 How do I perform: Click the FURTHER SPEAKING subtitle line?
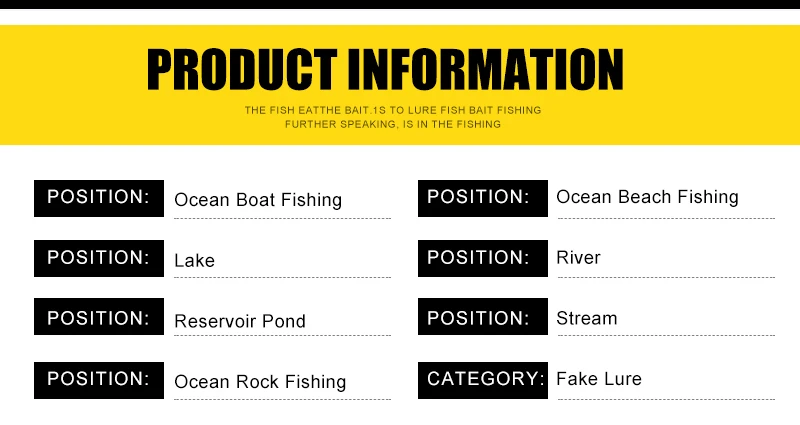(393, 124)
